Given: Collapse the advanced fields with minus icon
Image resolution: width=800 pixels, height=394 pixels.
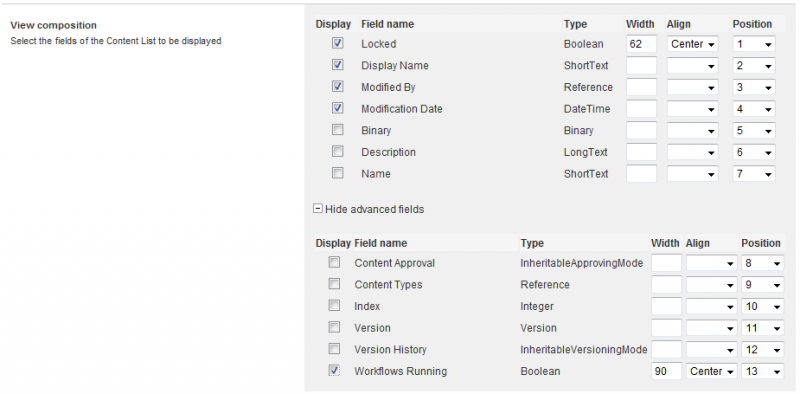Looking at the screenshot, I should coord(317,209).
